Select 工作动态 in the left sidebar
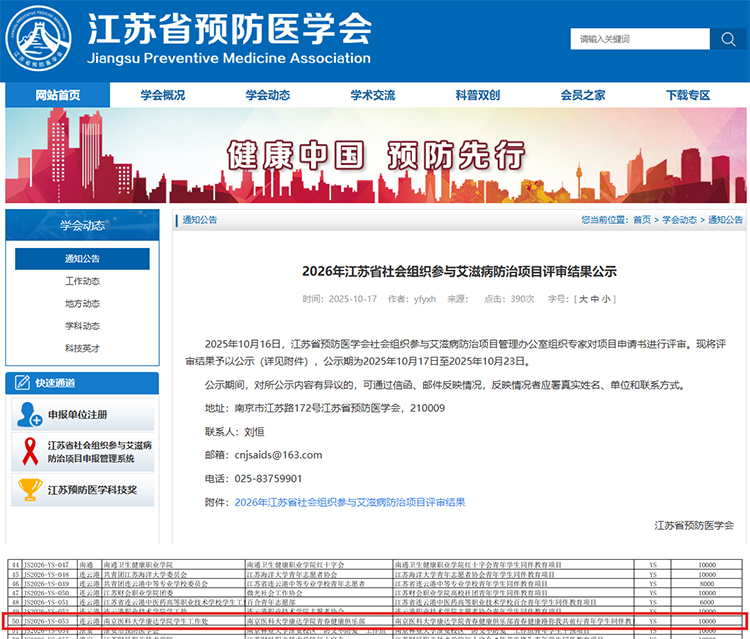 (82, 281)
